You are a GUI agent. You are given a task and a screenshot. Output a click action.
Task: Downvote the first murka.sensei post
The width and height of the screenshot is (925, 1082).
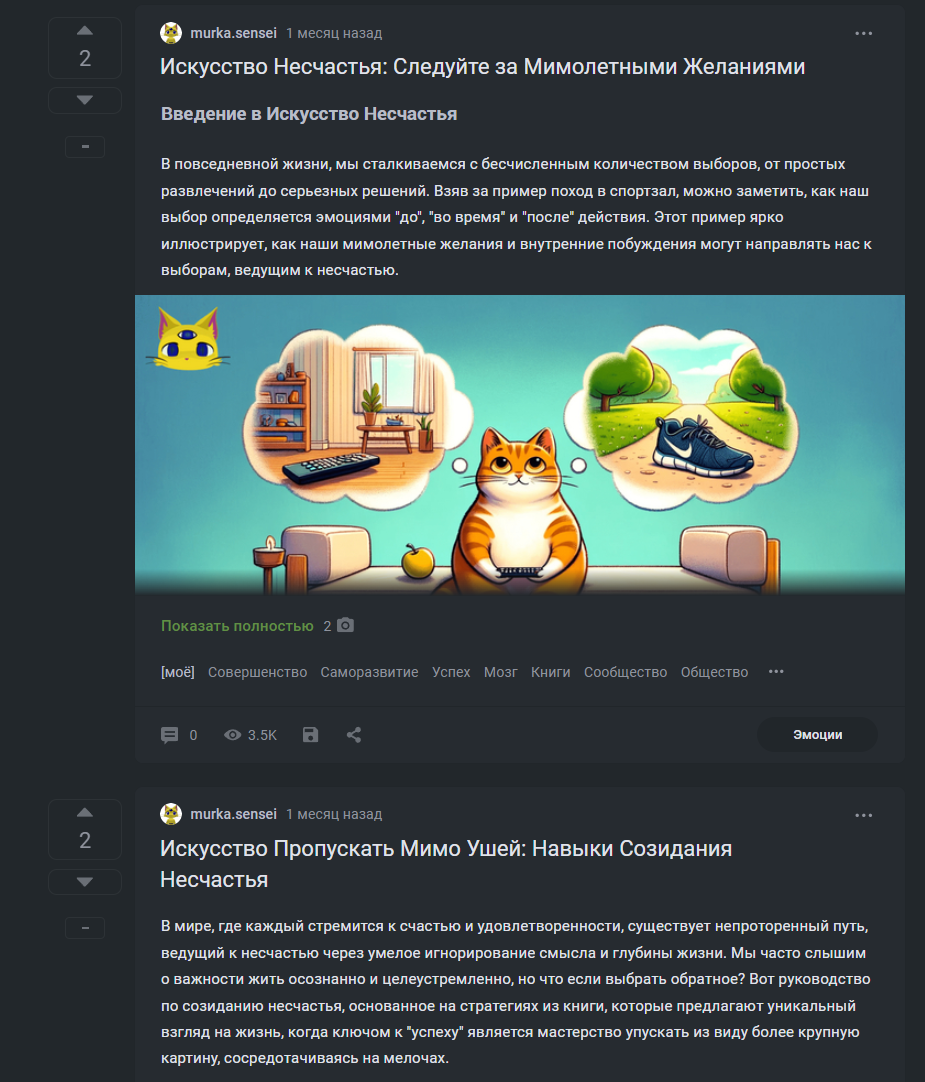click(x=85, y=100)
